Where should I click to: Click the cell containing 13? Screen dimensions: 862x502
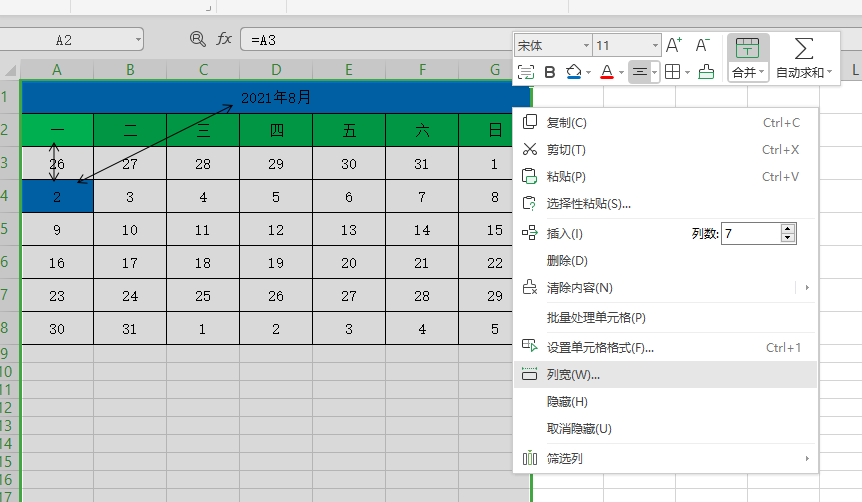tap(349, 229)
